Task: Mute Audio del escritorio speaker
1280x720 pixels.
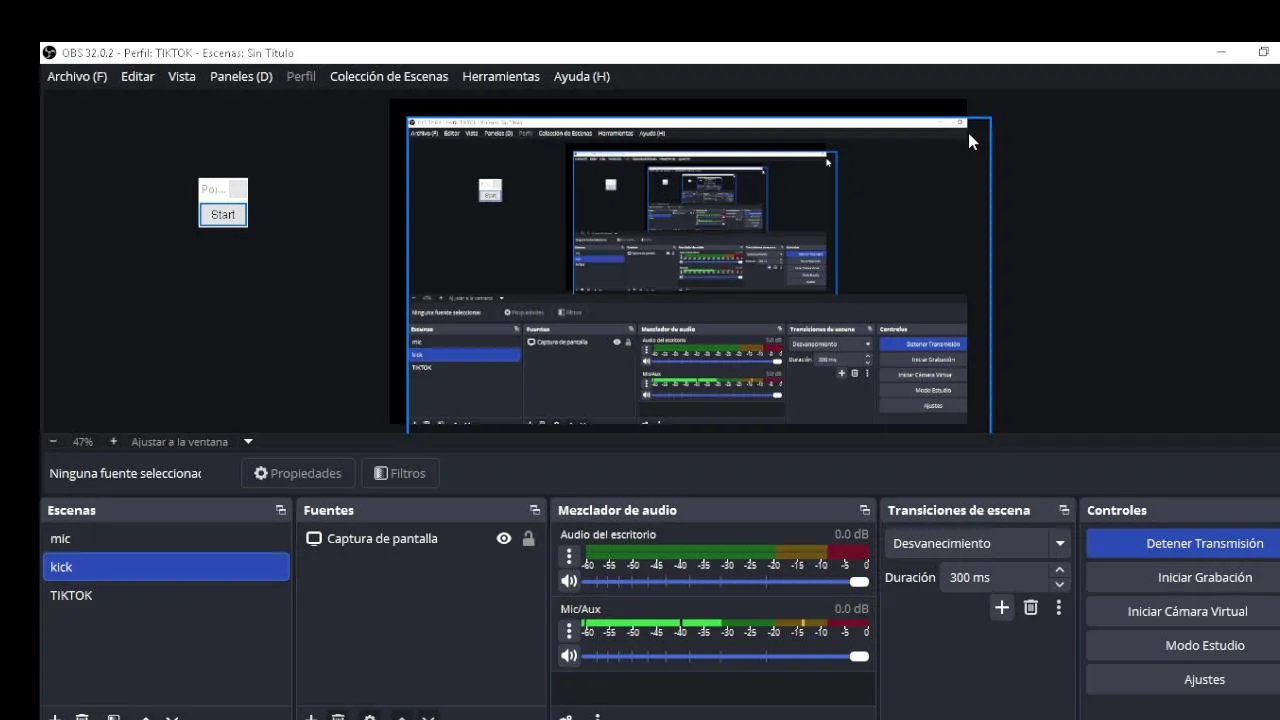Action: click(x=569, y=581)
